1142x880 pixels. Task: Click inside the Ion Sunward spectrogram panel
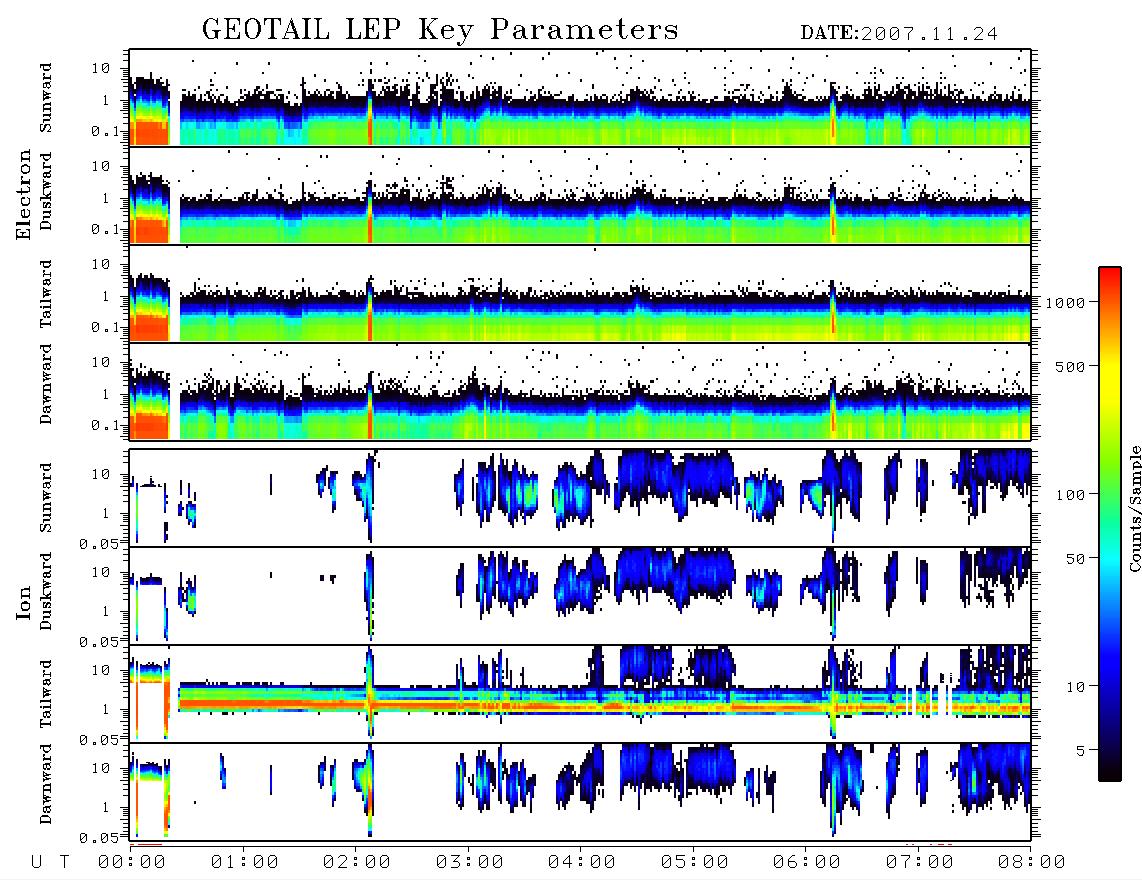pyautogui.click(x=580, y=498)
